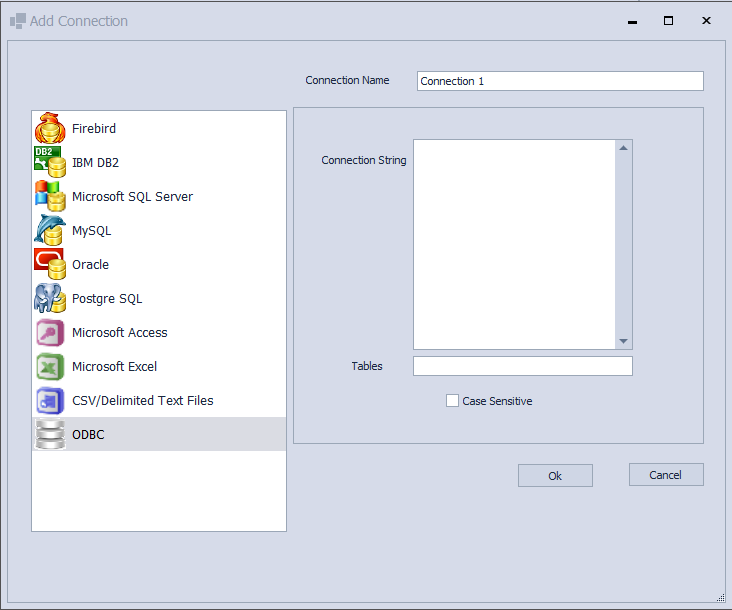Screen dimensions: 732x610
Task: Choose the CSV/Delimited Text Files icon
Action: [x=50, y=400]
